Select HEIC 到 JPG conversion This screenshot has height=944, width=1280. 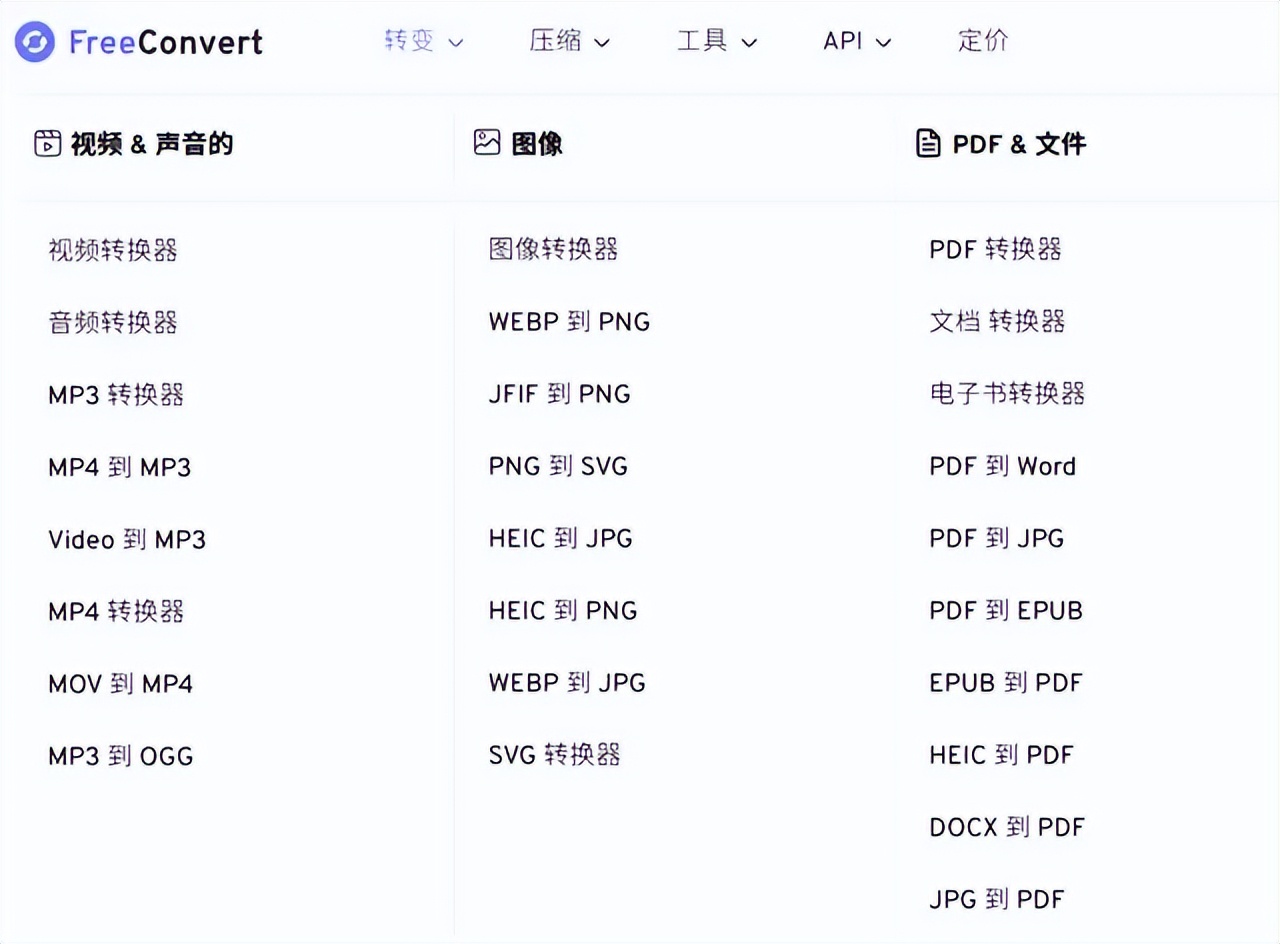(560, 538)
